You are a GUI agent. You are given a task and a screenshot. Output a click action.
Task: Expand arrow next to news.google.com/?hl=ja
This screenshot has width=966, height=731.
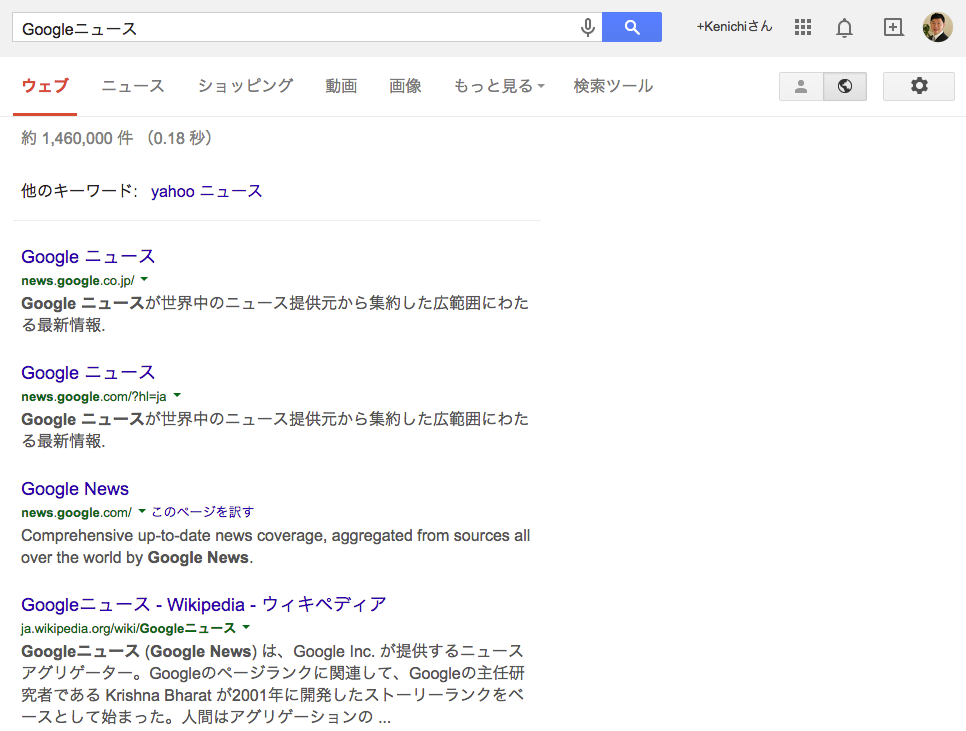[177, 395]
